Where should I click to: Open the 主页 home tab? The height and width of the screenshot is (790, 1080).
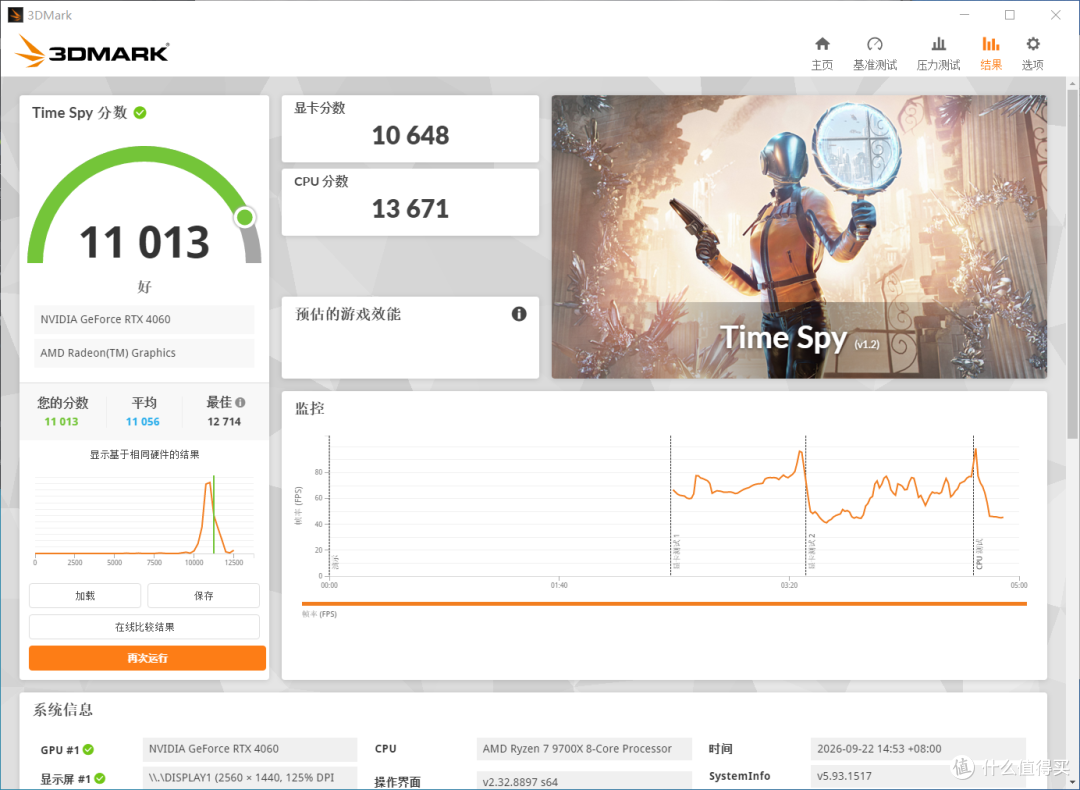pos(822,54)
